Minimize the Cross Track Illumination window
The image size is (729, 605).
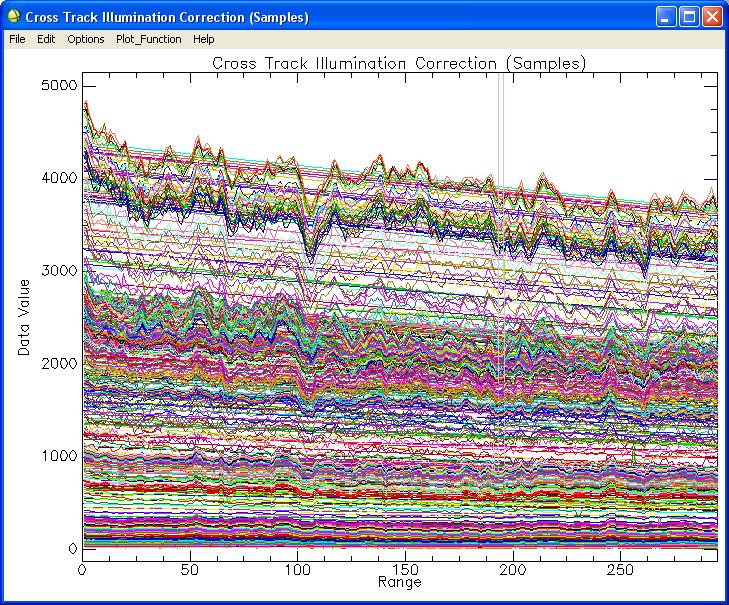(666, 17)
